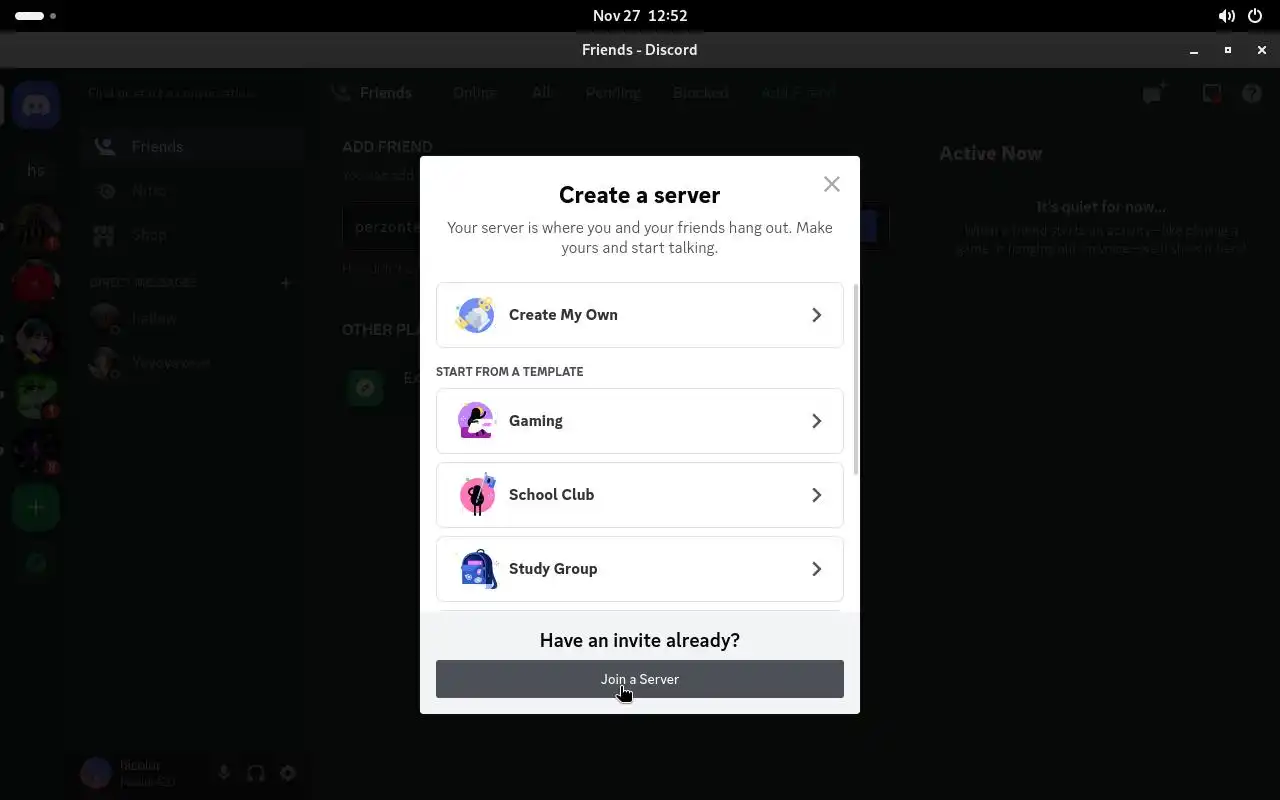Choose the School Club template
This screenshot has height=800, width=1280.
[x=640, y=495]
